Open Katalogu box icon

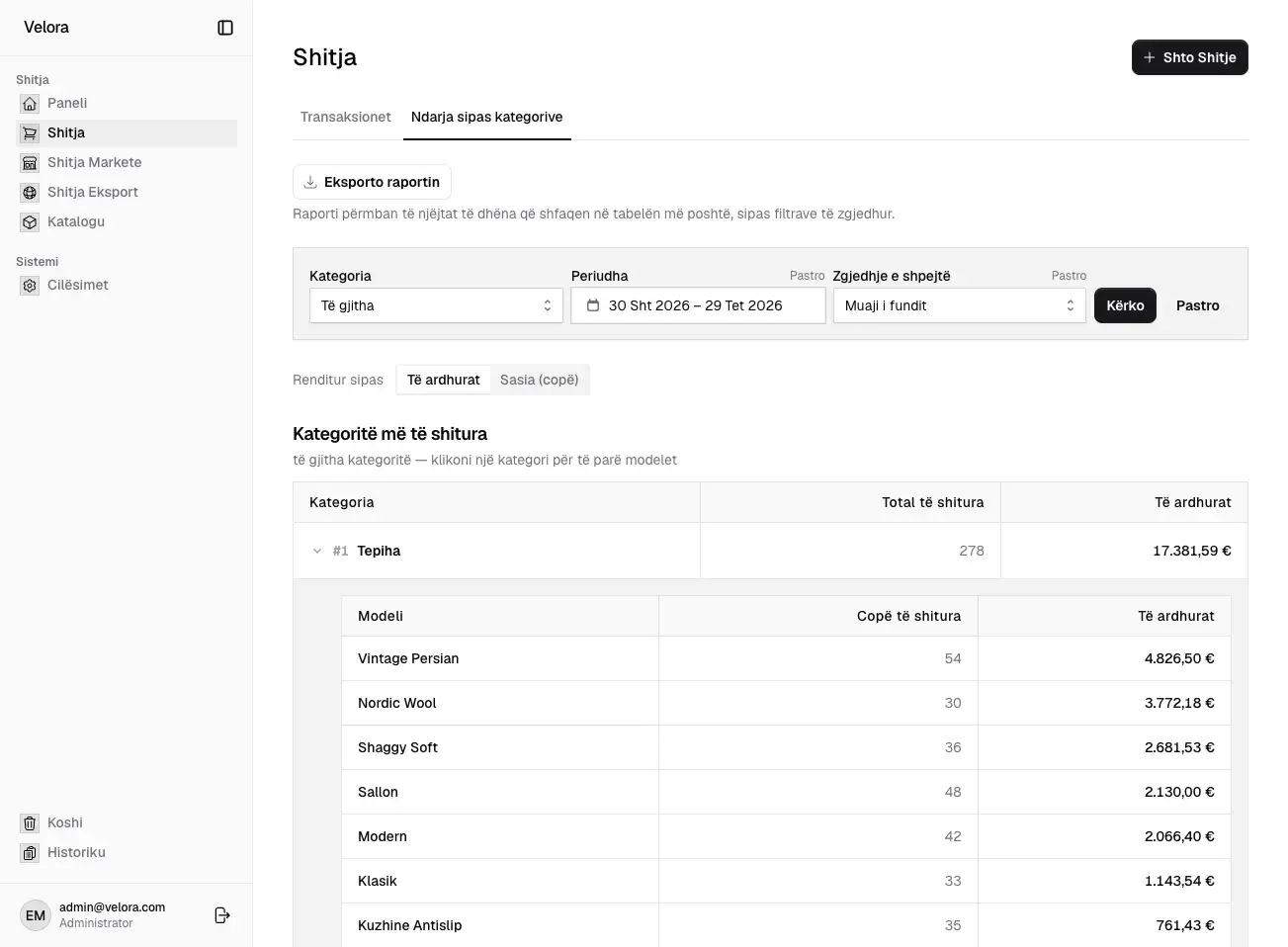30,221
